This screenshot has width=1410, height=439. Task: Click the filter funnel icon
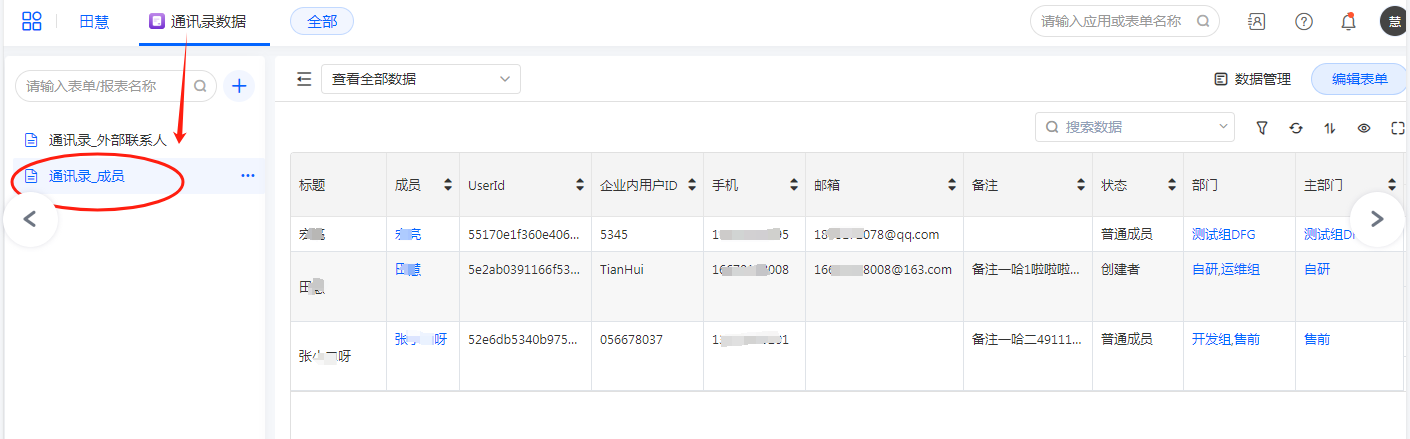click(x=1262, y=128)
